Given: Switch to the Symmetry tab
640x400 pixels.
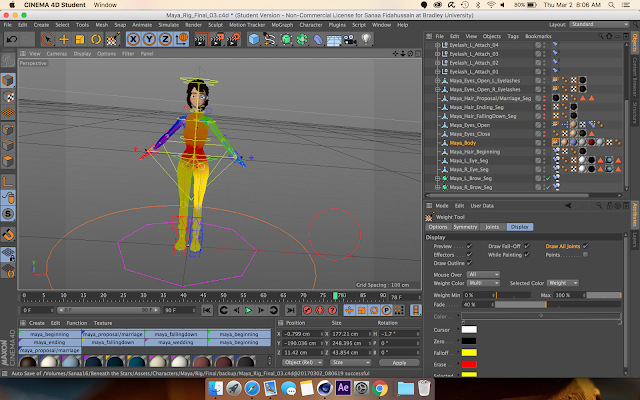Looking at the screenshot, I should [464, 226].
